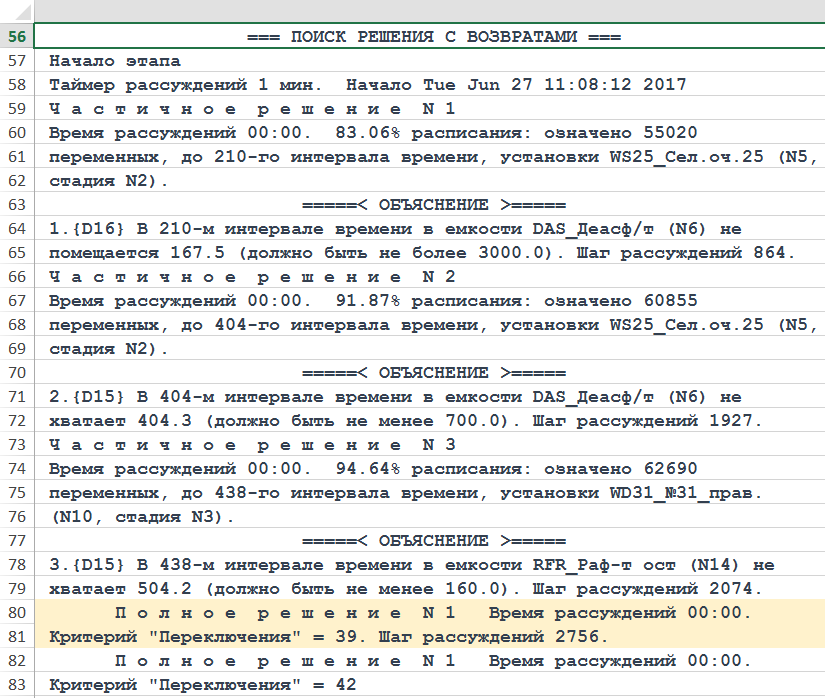The height and width of the screenshot is (698, 825).
Task: Select the "Частичное решение N 2" cell
Action: pyautogui.click(x=252, y=277)
